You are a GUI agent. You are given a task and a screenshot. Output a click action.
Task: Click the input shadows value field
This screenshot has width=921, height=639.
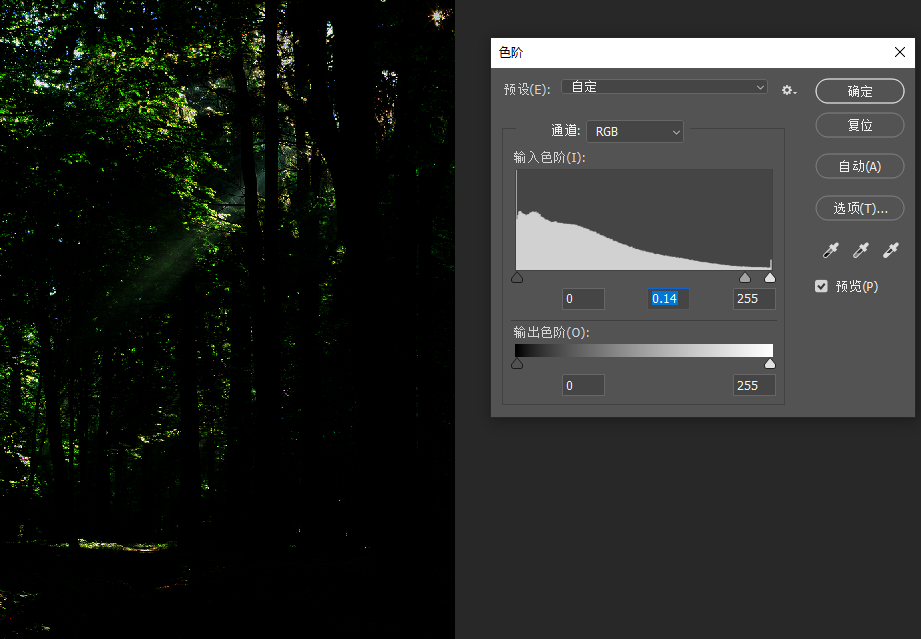pos(583,299)
